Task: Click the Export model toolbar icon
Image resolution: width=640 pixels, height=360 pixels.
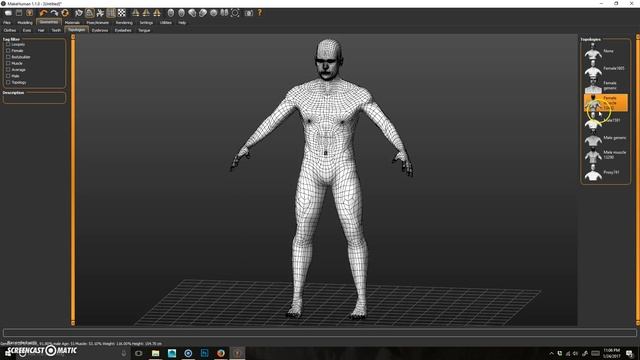Action: point(30,13)
